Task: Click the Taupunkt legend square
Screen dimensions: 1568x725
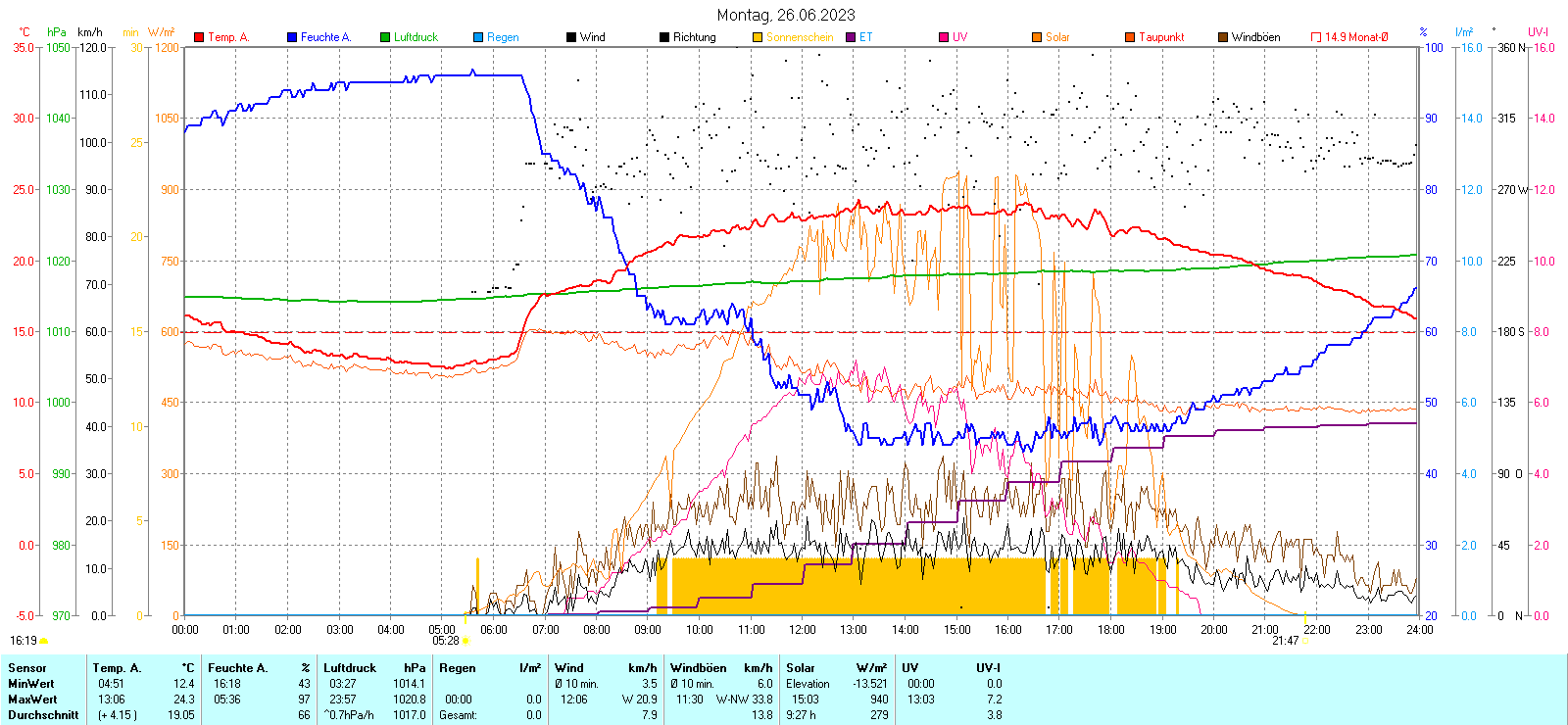Action: pyautogui.click(x=1130, y=37)
